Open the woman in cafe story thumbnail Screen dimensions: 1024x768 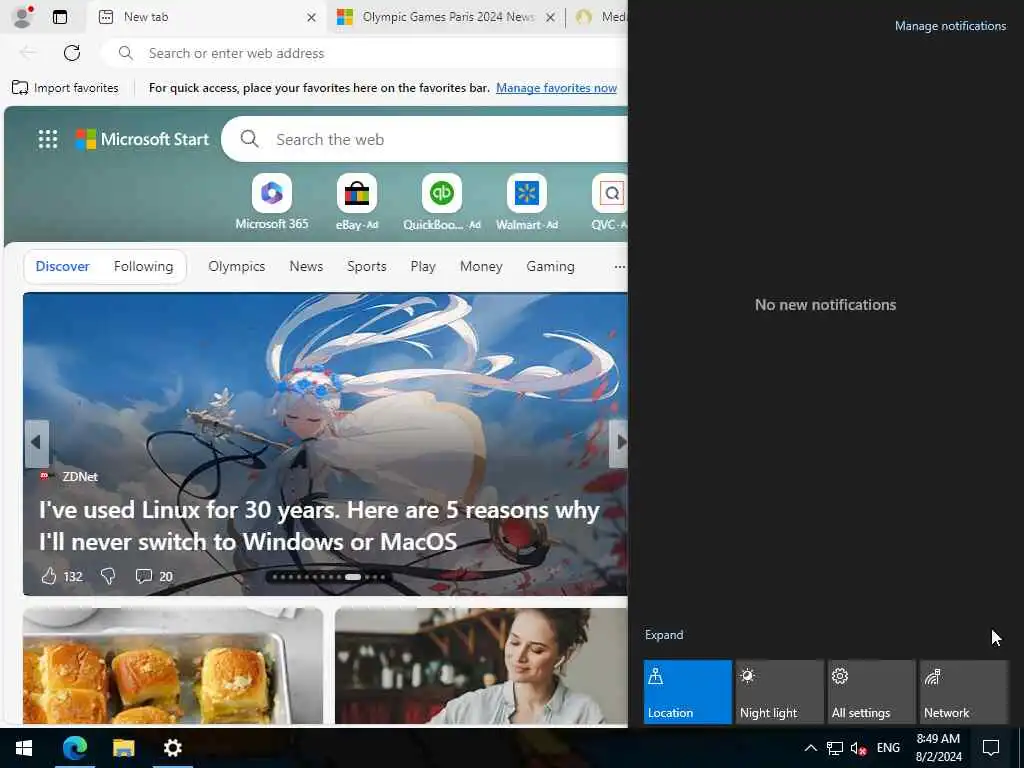point(481,666)
